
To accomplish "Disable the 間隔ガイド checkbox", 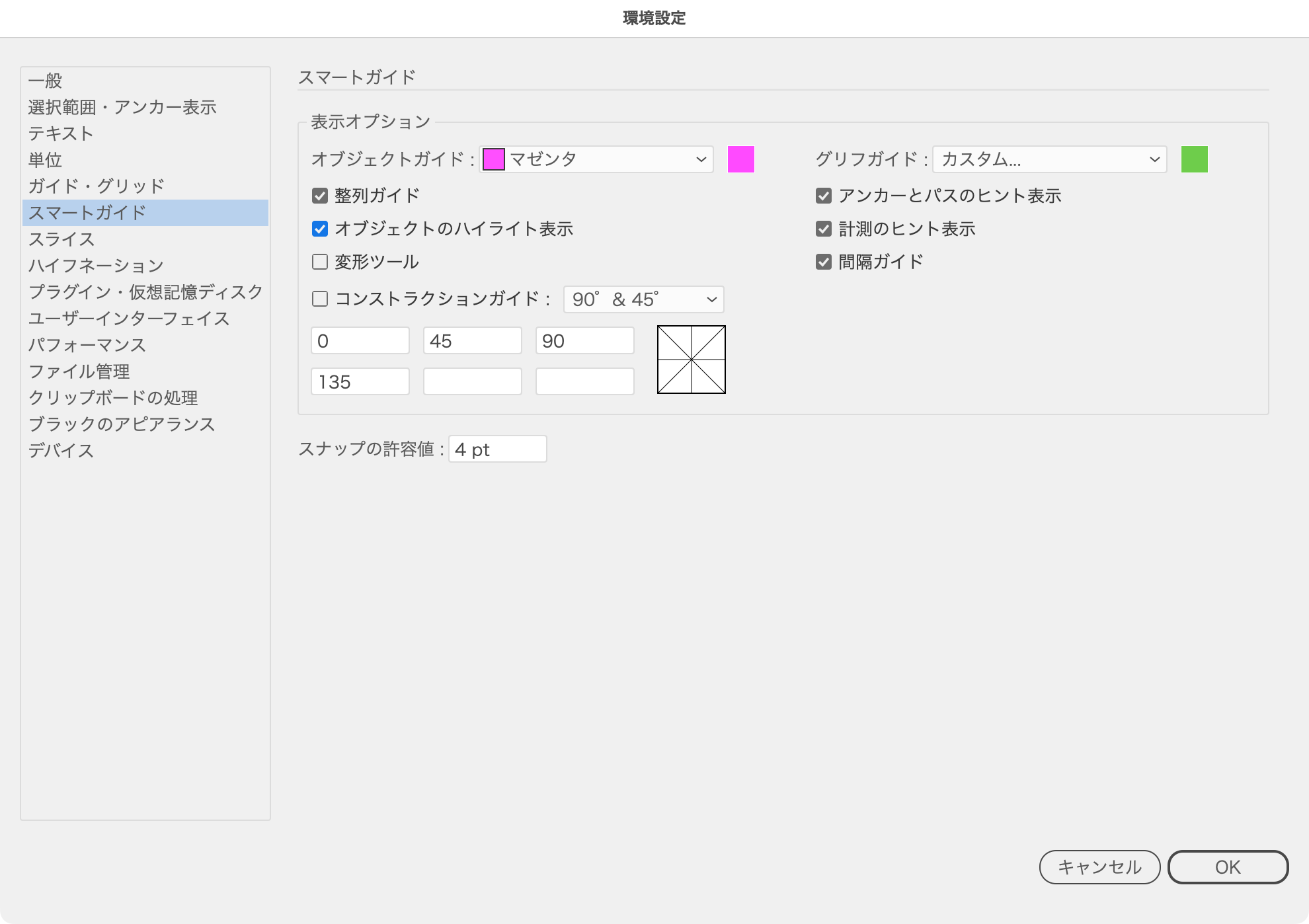I will [x=823, y=262].
